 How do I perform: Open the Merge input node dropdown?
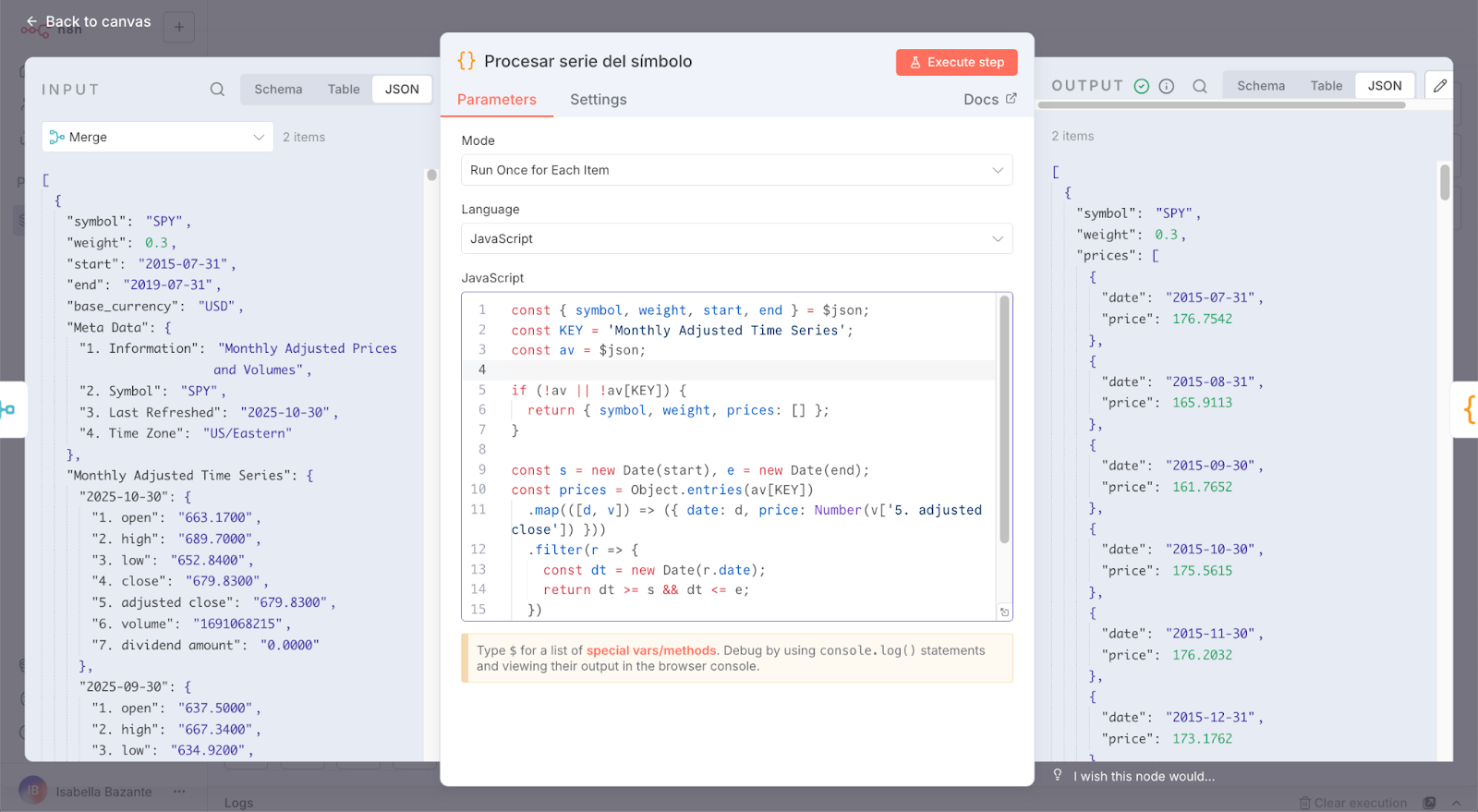[x=157, y=137]
